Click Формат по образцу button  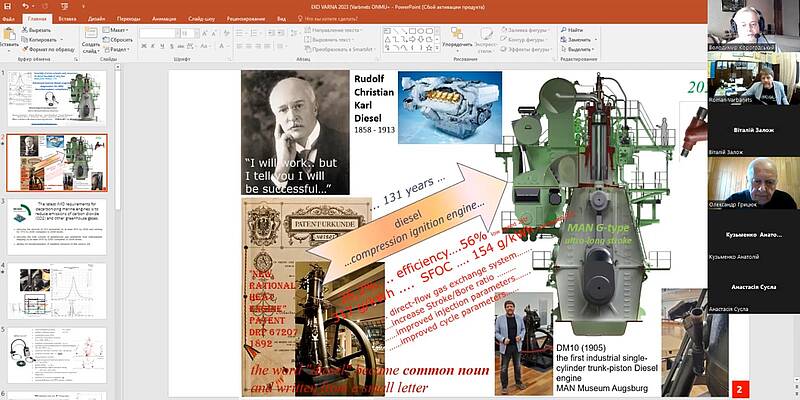coord(48,49)
